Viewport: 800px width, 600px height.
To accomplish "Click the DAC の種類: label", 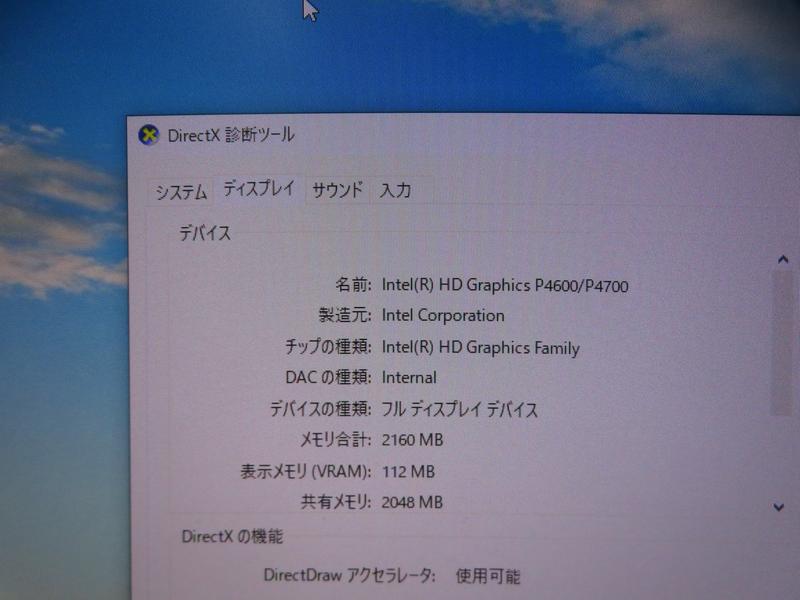I will coord(328,378).
